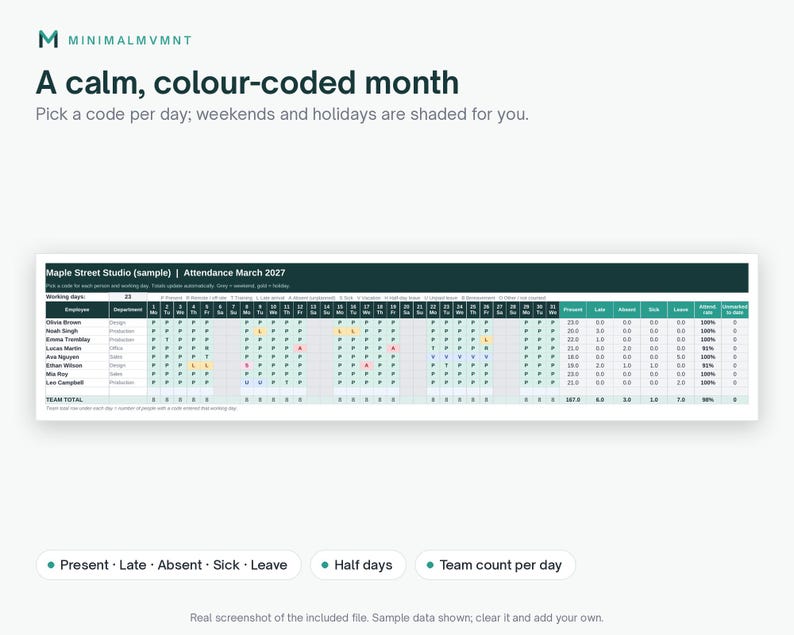
Task: Click the team attendance rate 98%
Action: coord(707,400)
